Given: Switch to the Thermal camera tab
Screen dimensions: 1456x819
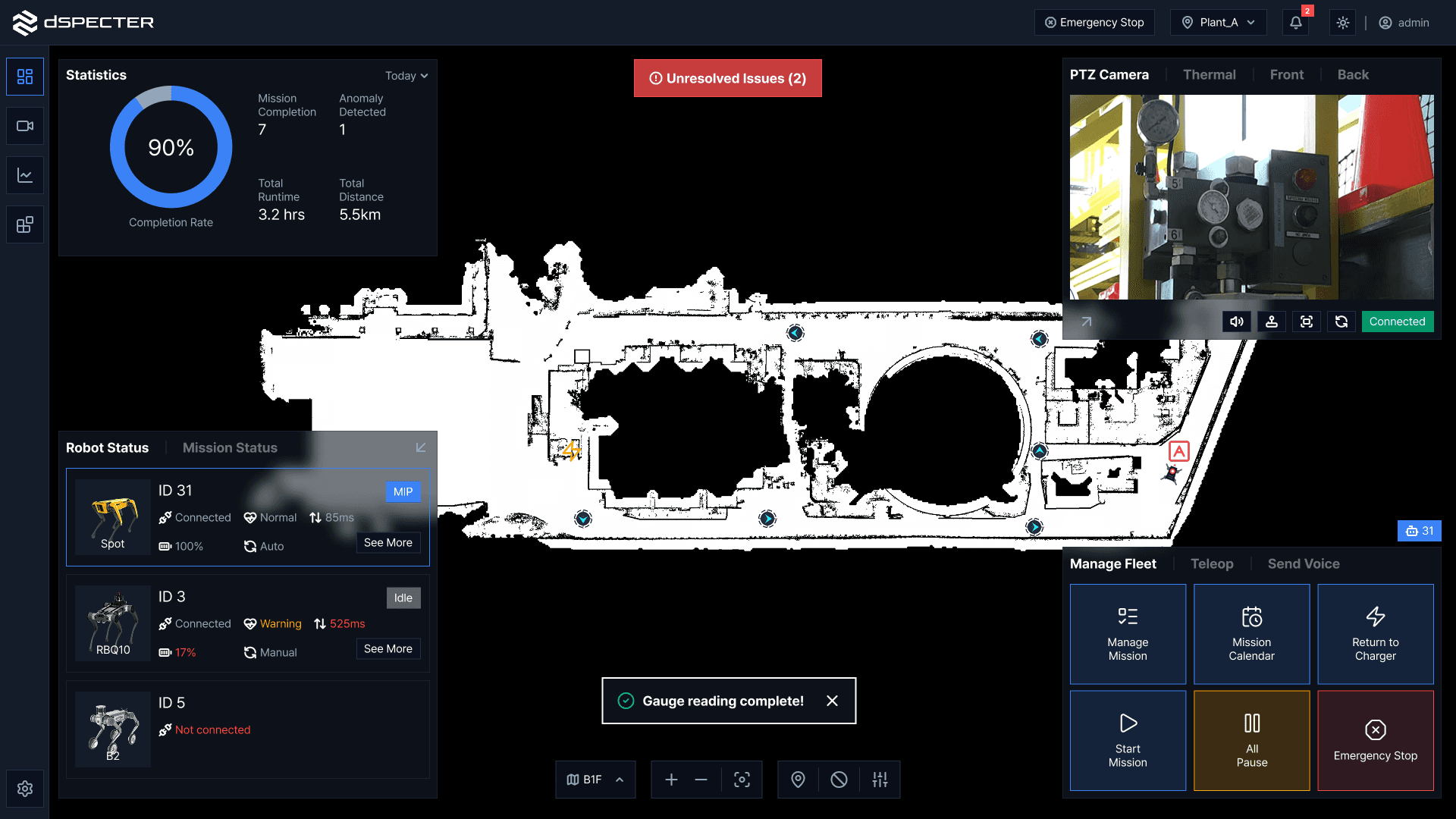Looking at the screenshot, I should 1209,75.
